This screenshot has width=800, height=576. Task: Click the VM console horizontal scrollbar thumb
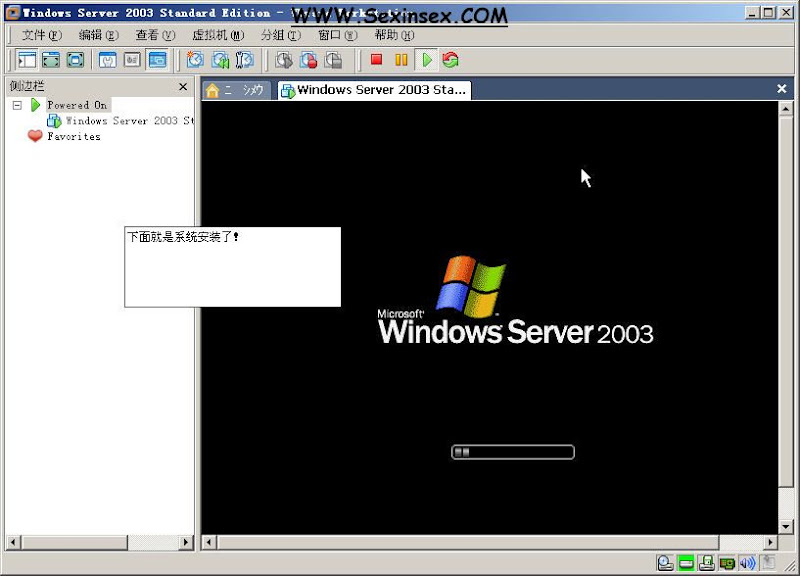pos(468,542)
